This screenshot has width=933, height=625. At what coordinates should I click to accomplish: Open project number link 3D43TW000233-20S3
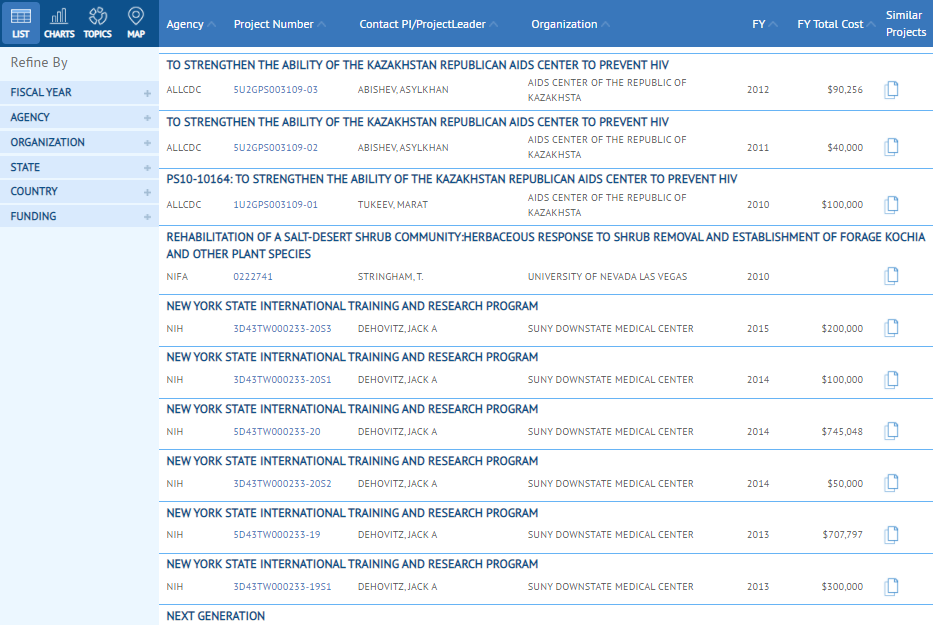pos(283,329)
